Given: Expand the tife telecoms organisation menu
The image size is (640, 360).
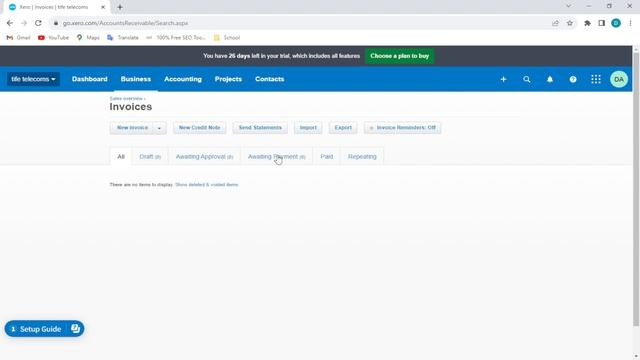Looking at the screenshot, I should tap(33, 79).
